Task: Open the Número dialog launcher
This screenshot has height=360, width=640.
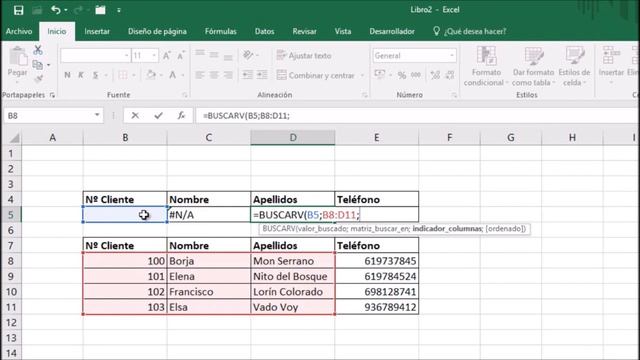Action: coord(454,95)
